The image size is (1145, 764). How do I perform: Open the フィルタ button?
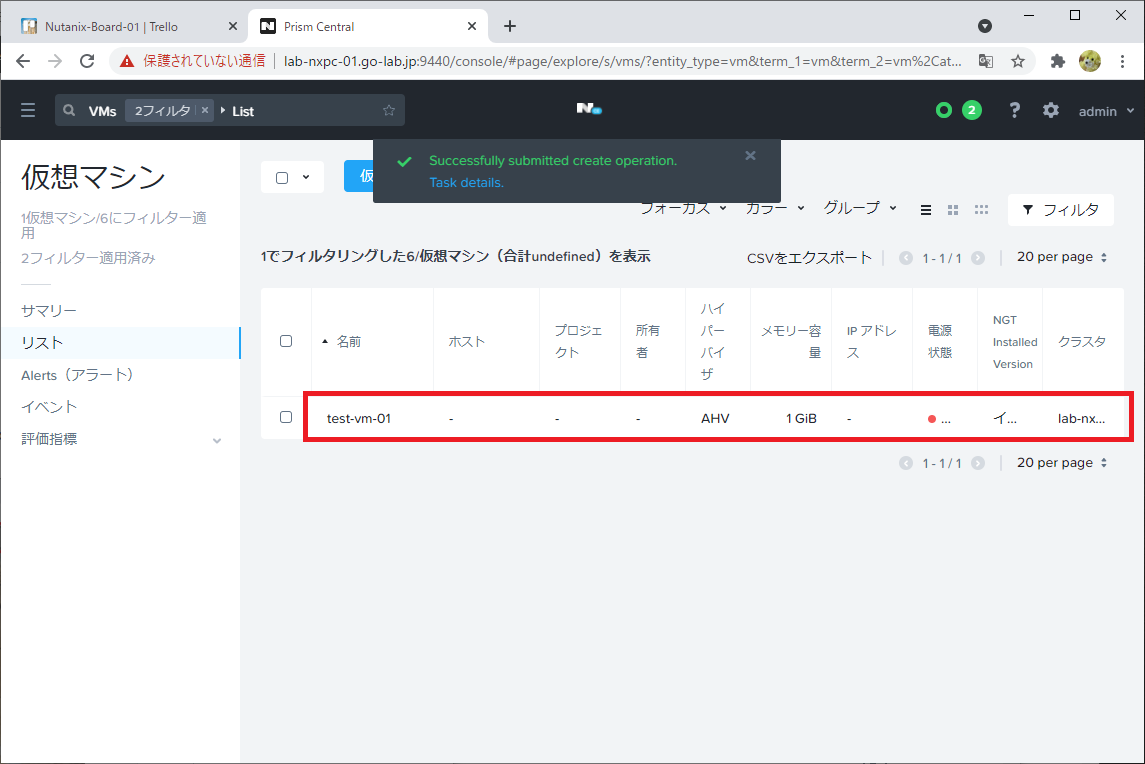click(1061, 210)
